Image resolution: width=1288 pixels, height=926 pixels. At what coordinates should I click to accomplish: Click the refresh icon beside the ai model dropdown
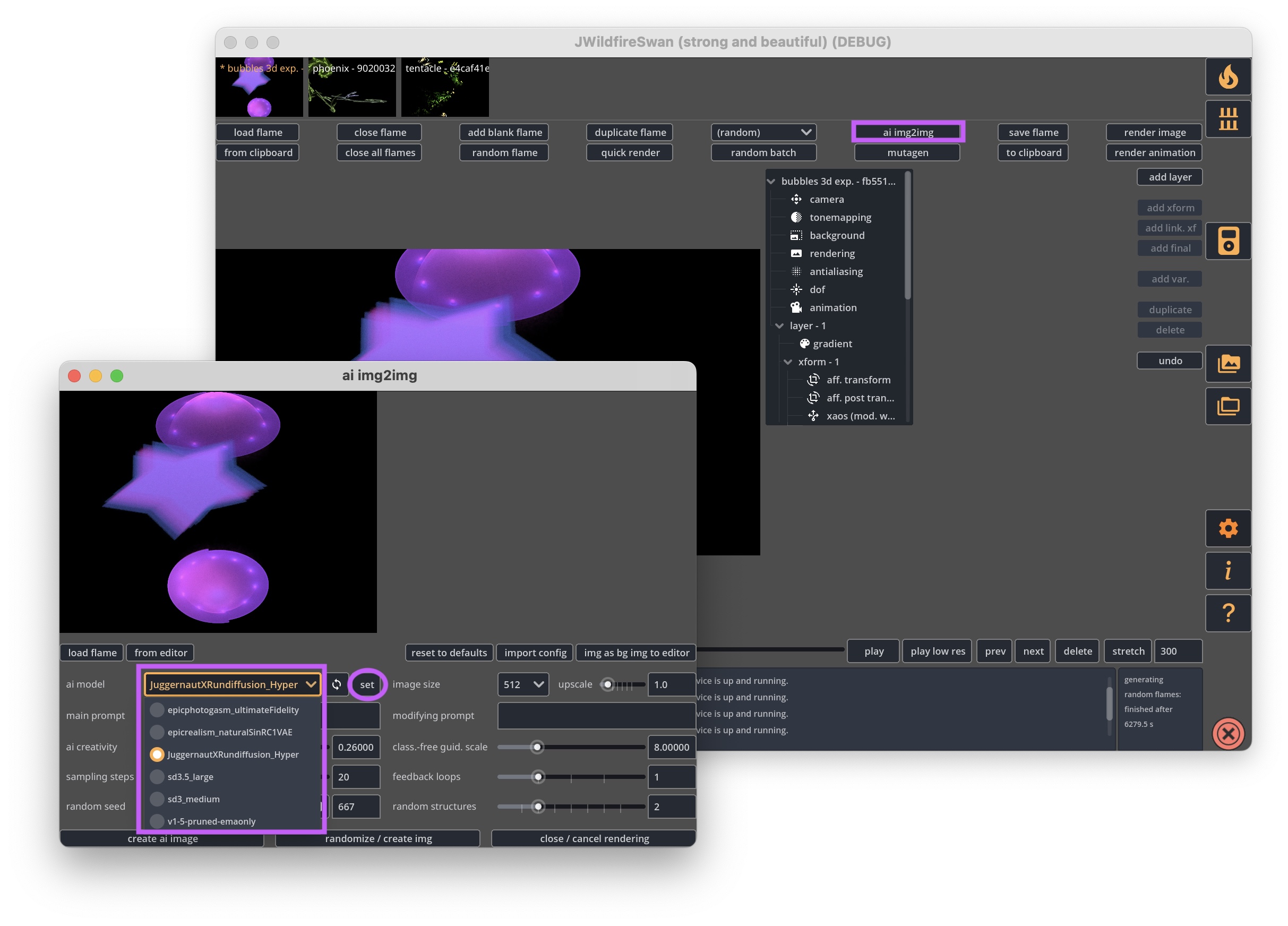tap(337, 684)
